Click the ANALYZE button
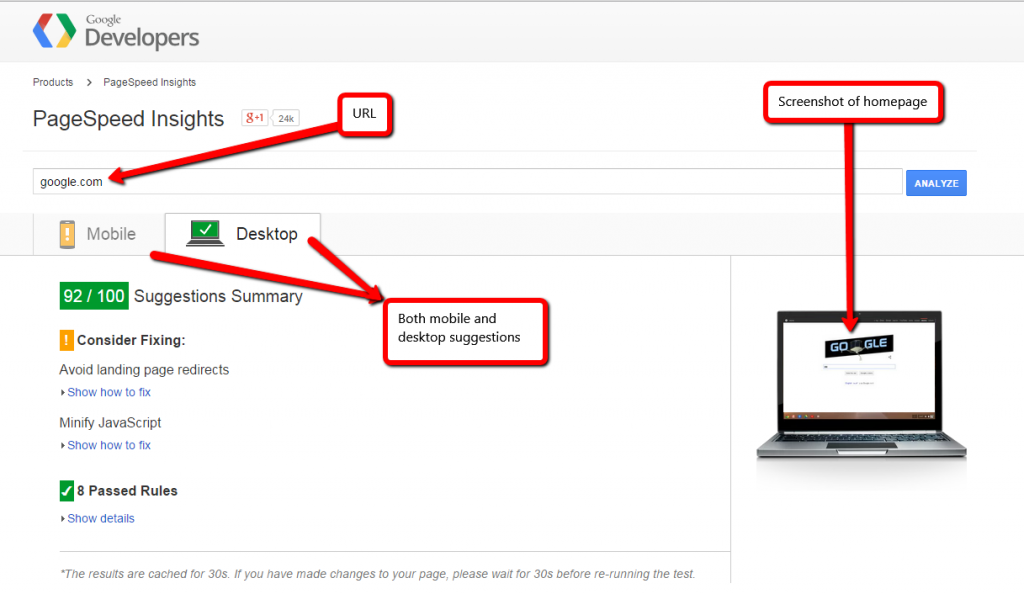The height and width of the screenshot is (594, 1024). pos(936,182)
